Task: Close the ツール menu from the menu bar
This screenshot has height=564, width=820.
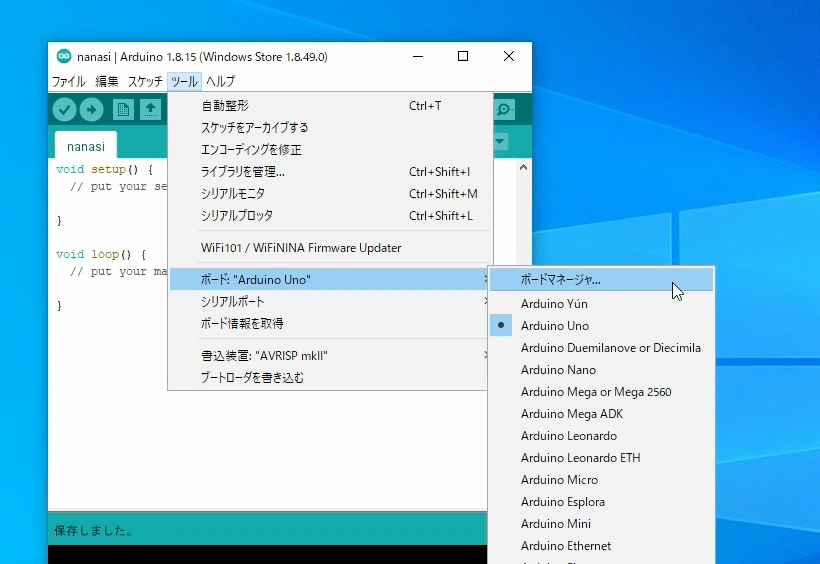Action: click(184, 82)
